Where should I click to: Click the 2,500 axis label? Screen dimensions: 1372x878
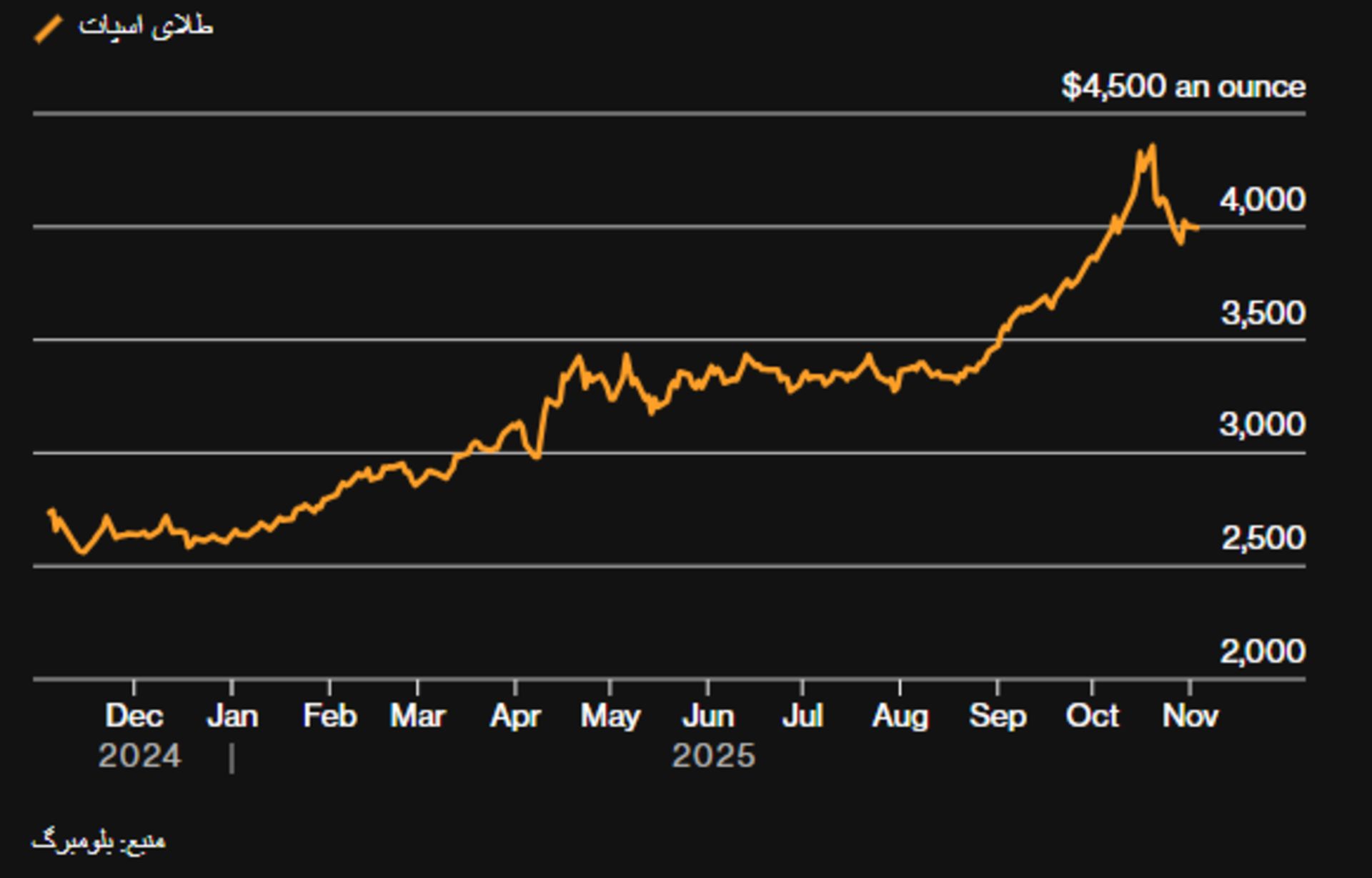coord(1263,538)
